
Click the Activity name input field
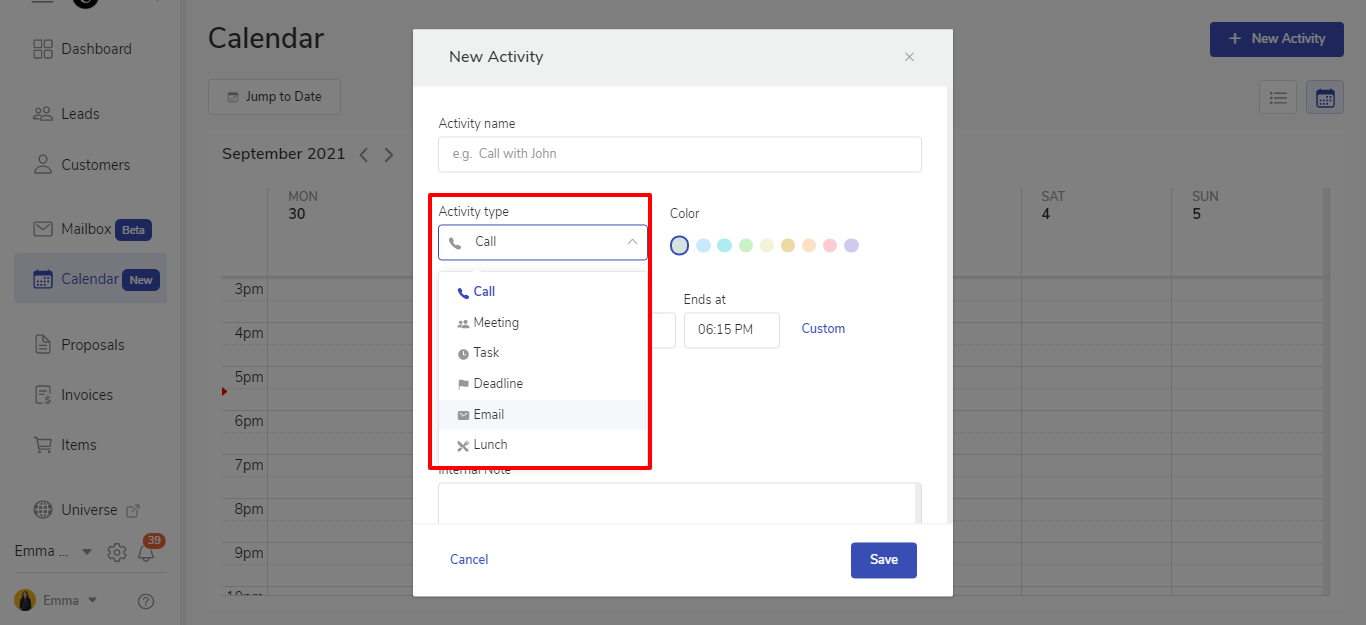coord(680,154)
